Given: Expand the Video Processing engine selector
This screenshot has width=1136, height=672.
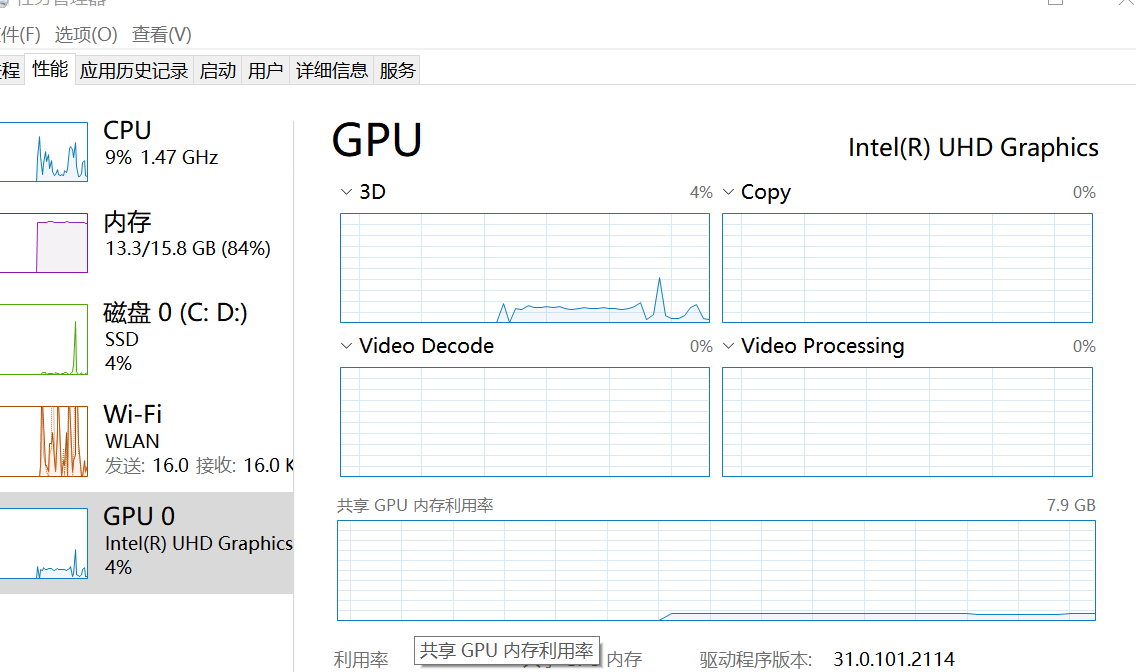Looking at the screenshot, I should [x=728, y=346].
